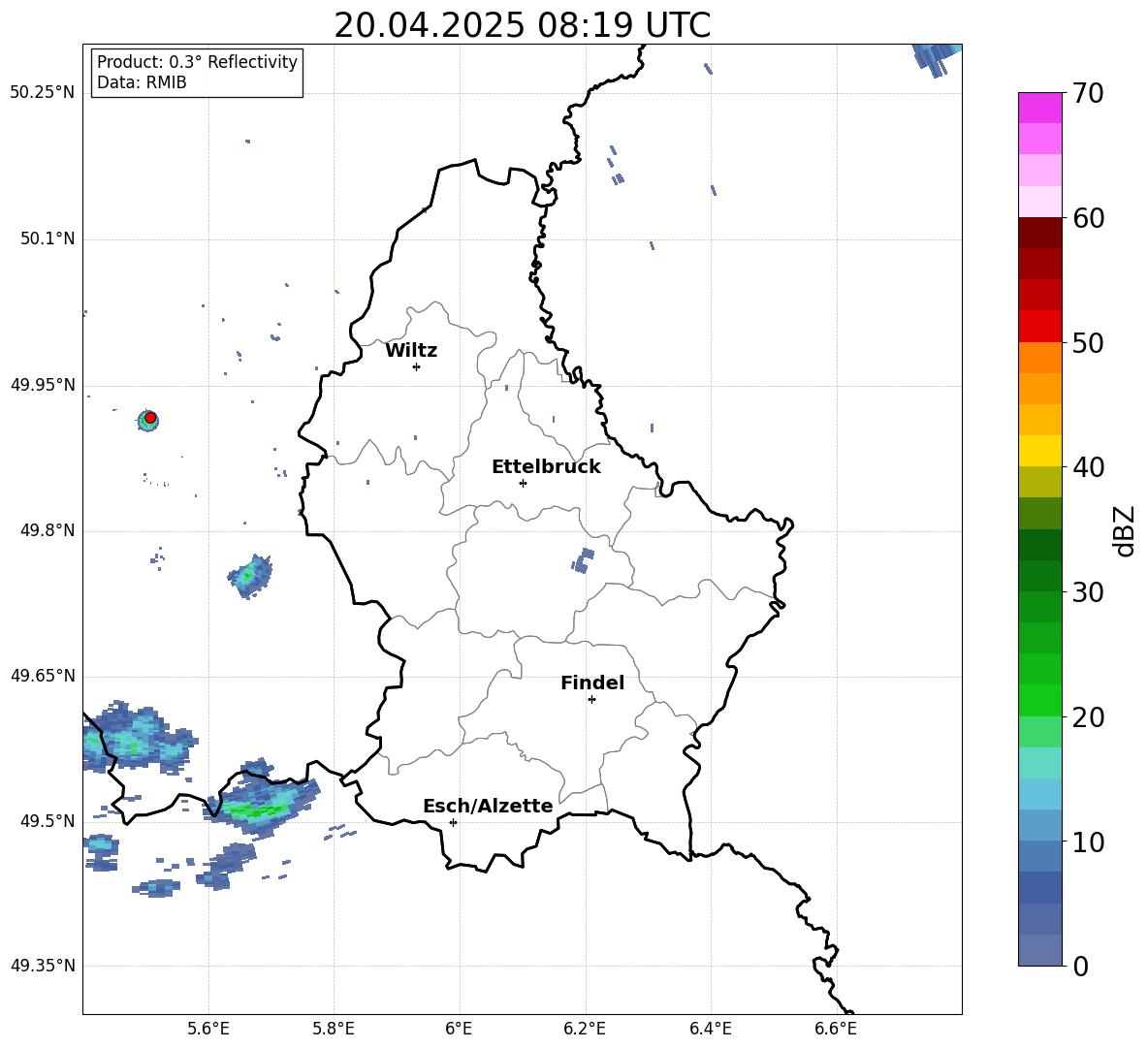Click the green echo core near 49.5°N
Viewport: 1148px width, 1048px height.
255,810
